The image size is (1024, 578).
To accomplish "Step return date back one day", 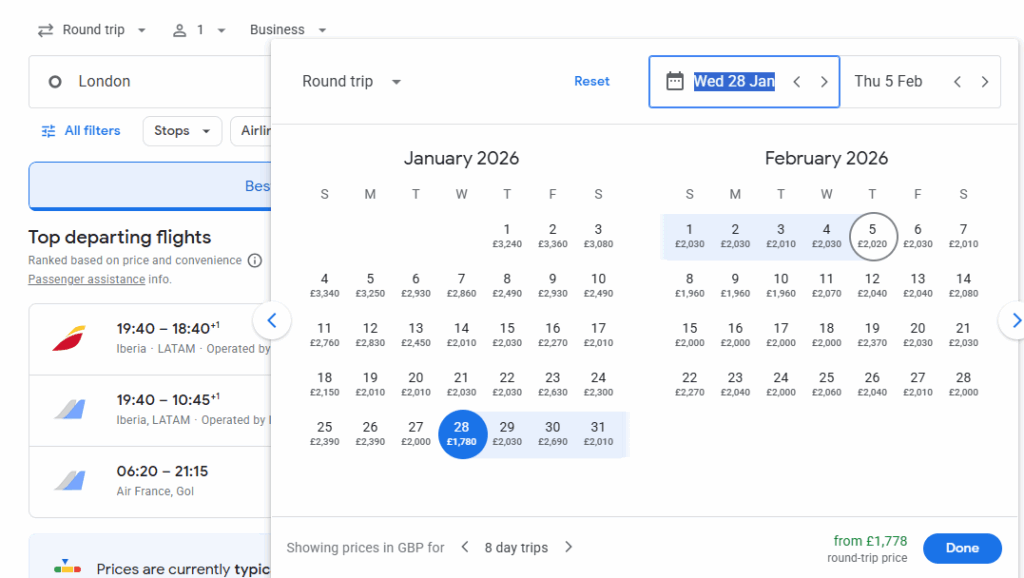I will point(957,82).
